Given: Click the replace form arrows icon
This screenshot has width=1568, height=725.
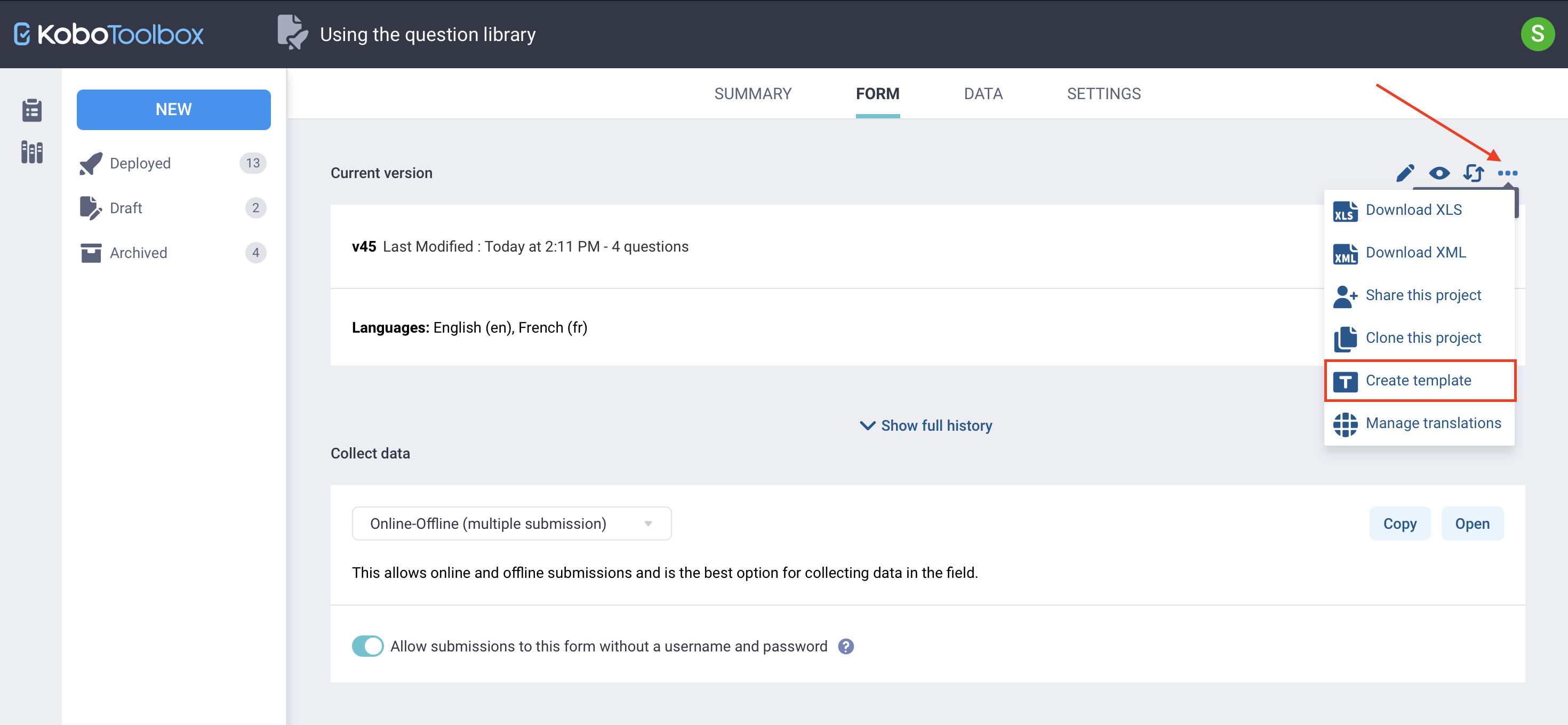Looking at the screenshot, I should tap(1473, 173).
